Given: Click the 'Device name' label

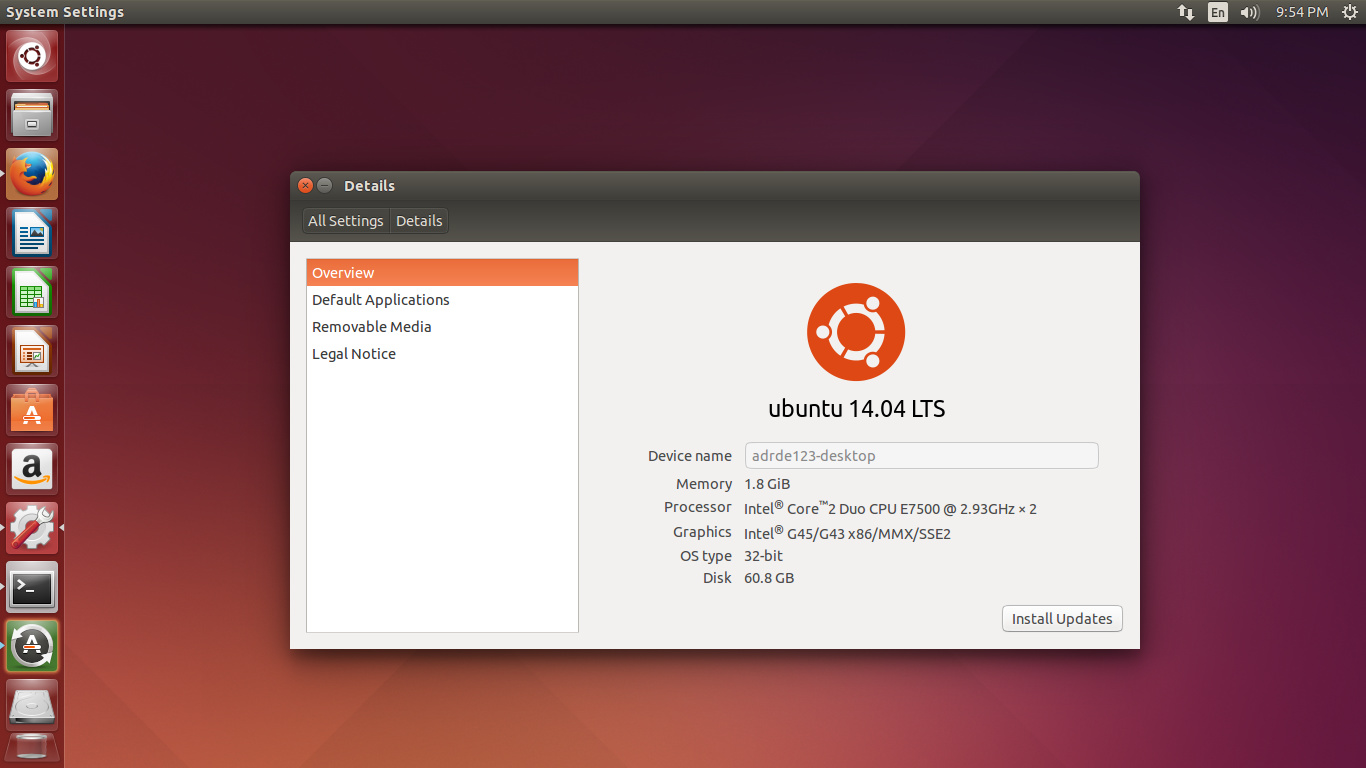Looking at the screenshot, I should 690,456.
